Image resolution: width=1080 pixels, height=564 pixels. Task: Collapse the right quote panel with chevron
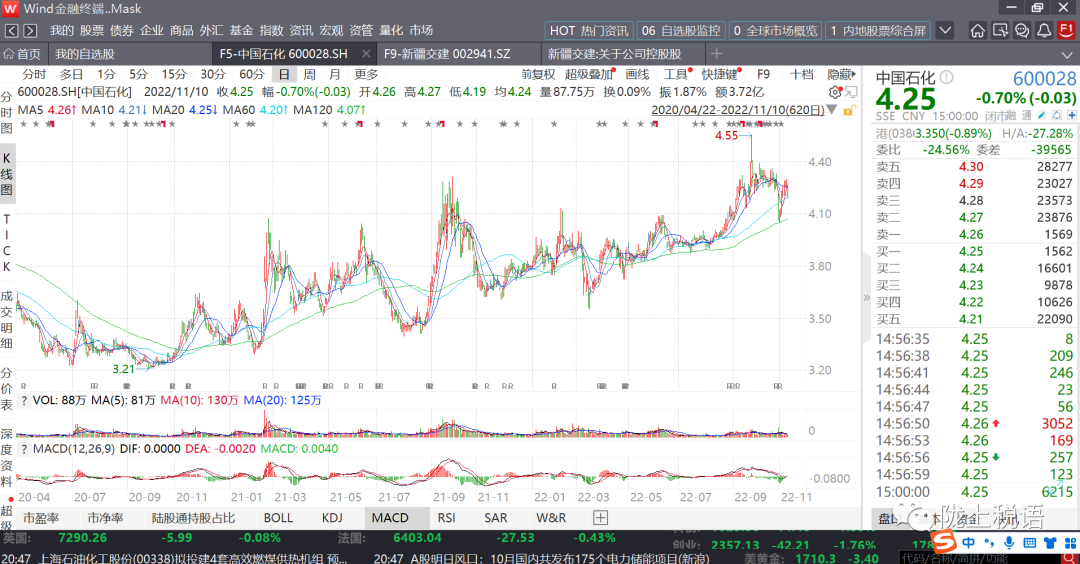pos(866,297)
